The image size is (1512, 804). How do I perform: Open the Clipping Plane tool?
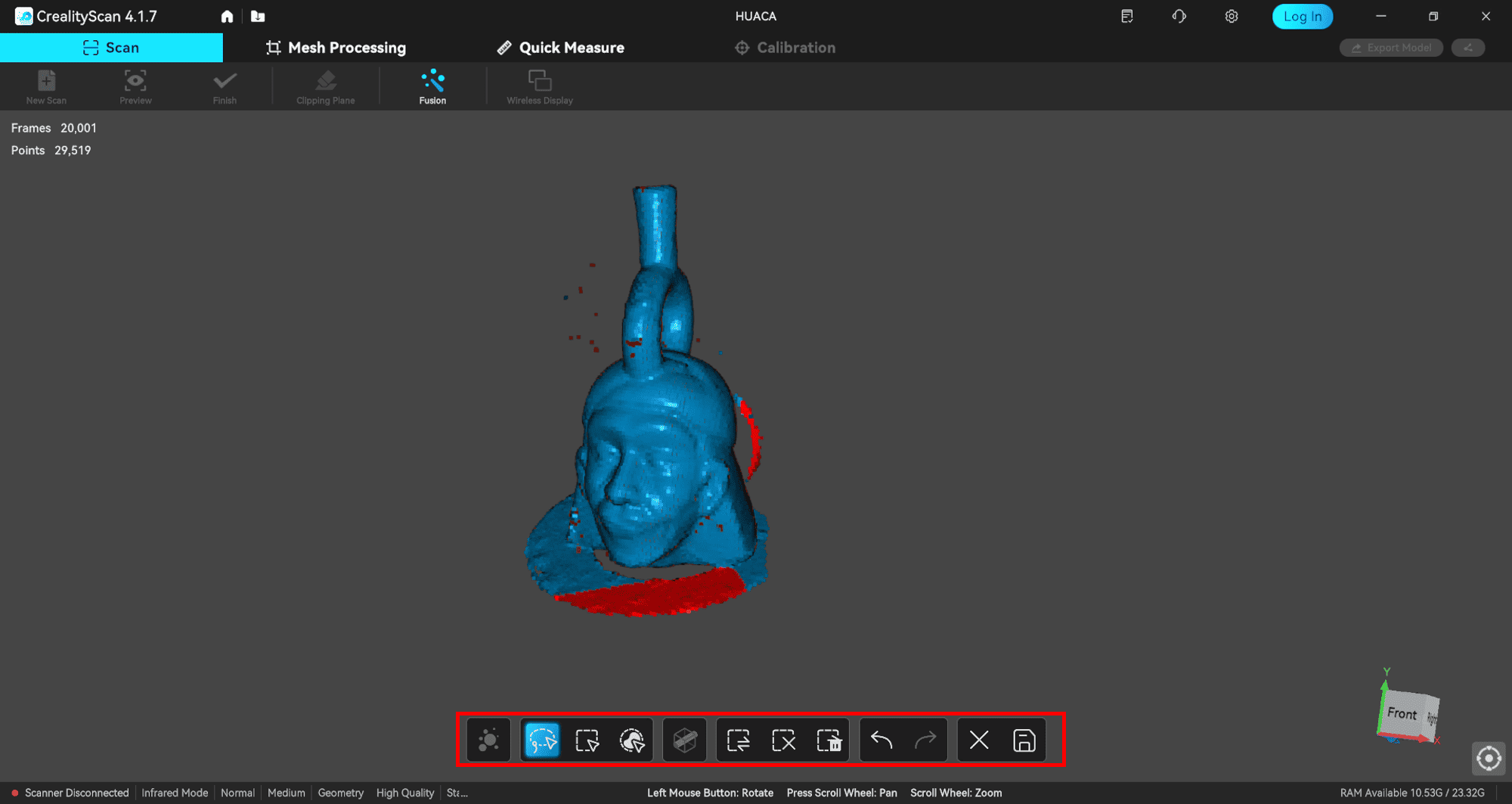pyautogui.click(x=326, y=86)
